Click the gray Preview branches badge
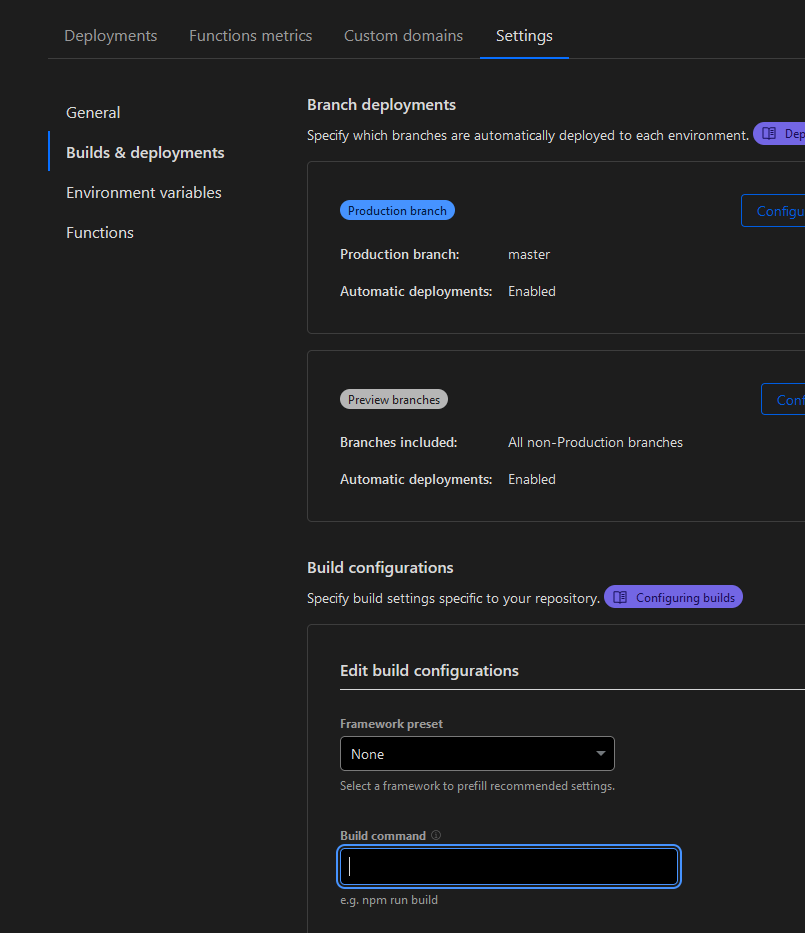Screen dimensions: 805x933 pyautogui.click(x=394, y=400)
